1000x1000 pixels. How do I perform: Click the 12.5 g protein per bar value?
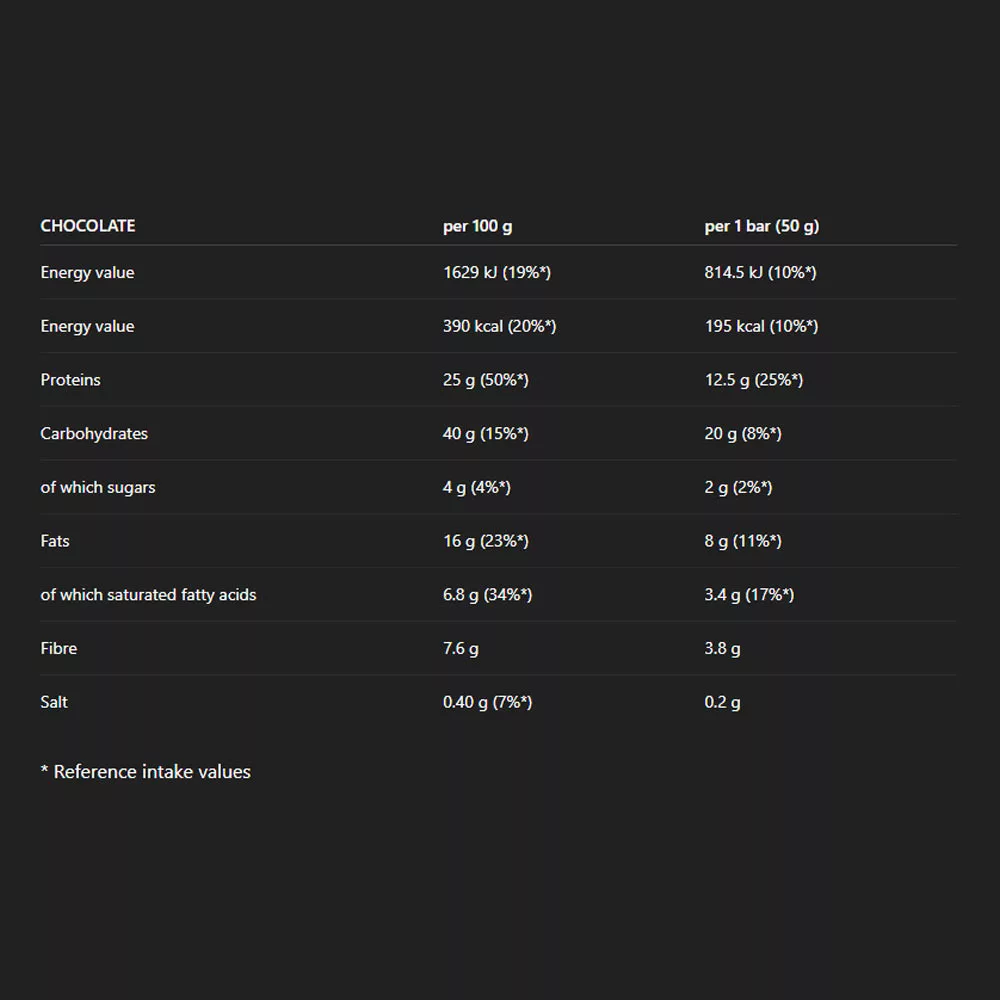coord(753,380)
